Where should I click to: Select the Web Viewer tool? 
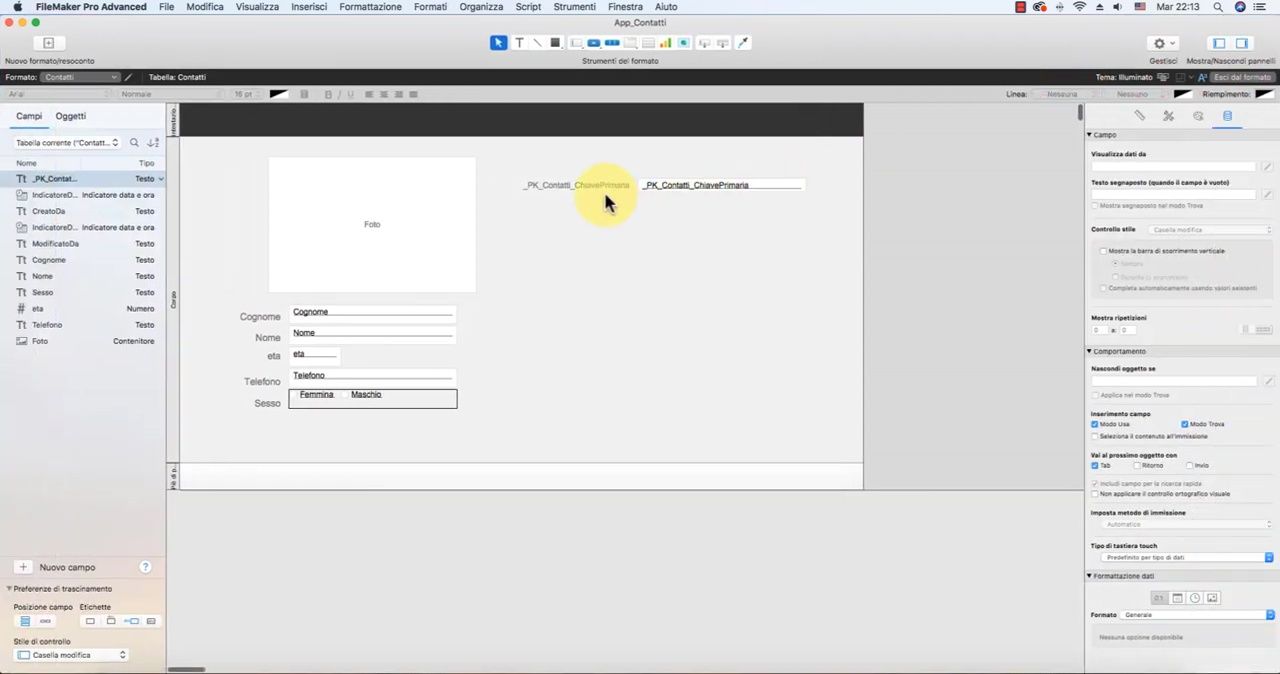684,43
